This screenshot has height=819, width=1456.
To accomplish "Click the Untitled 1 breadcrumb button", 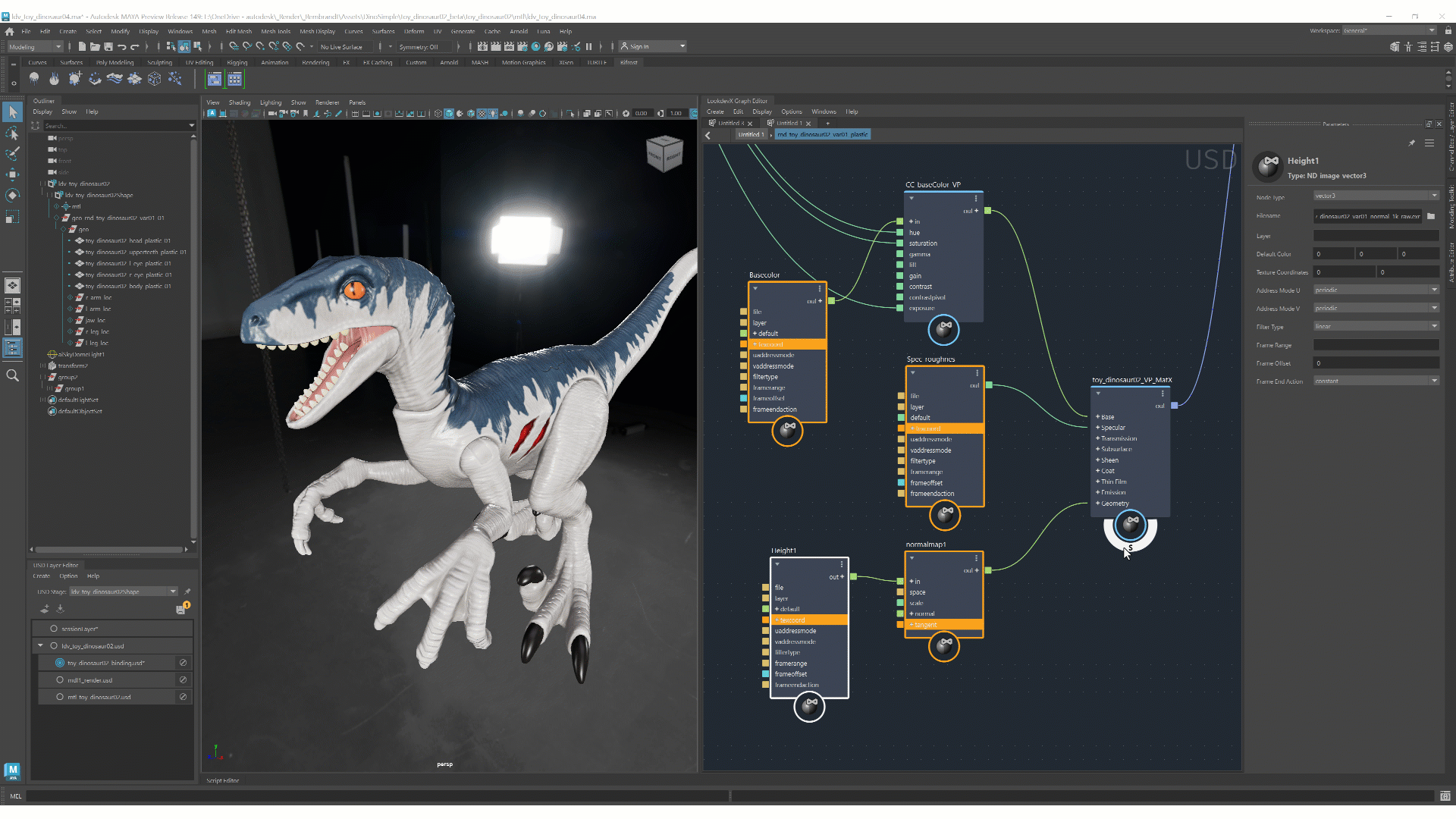I will point(752,134).
